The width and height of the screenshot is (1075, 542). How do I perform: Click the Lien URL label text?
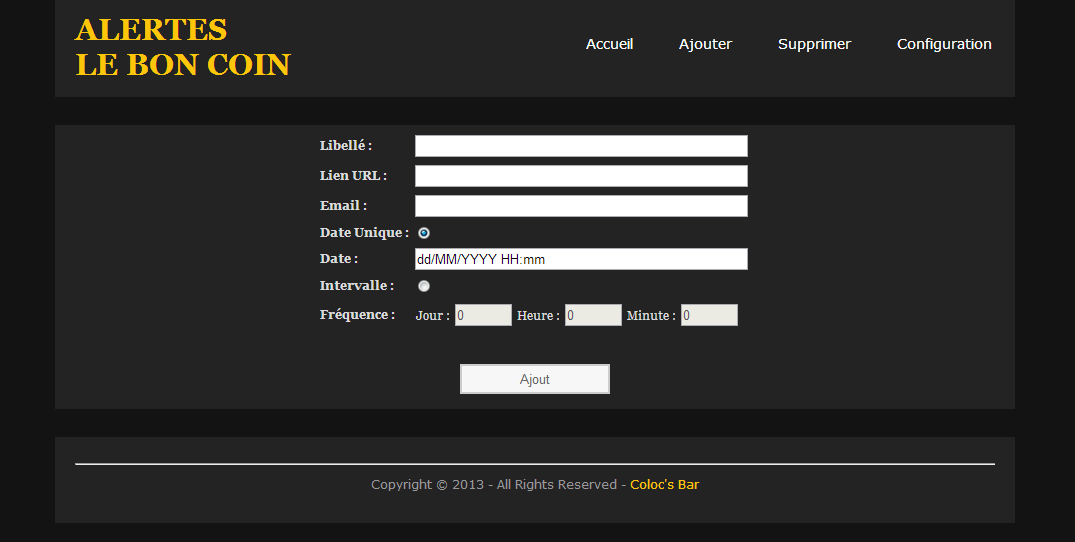[x=353, y=175]
